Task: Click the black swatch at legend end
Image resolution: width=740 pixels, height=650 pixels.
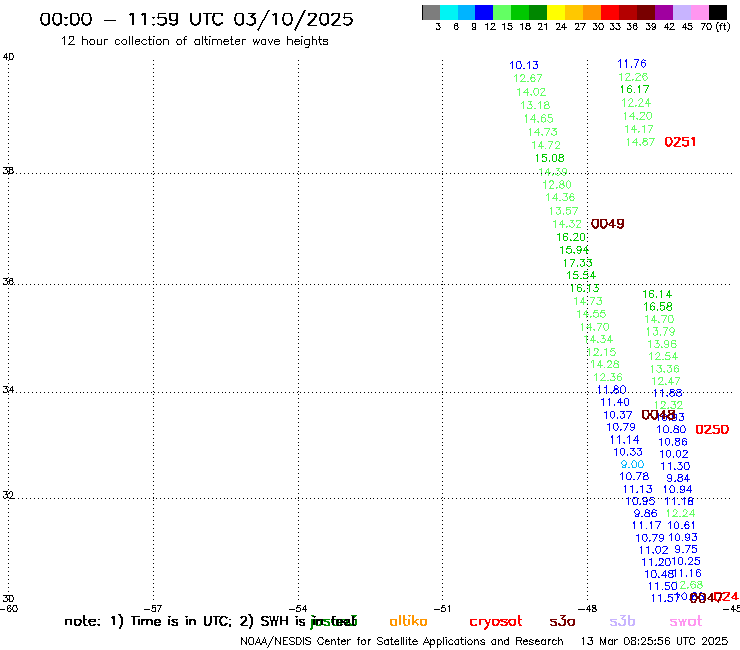Action: [x=717, y=12]
